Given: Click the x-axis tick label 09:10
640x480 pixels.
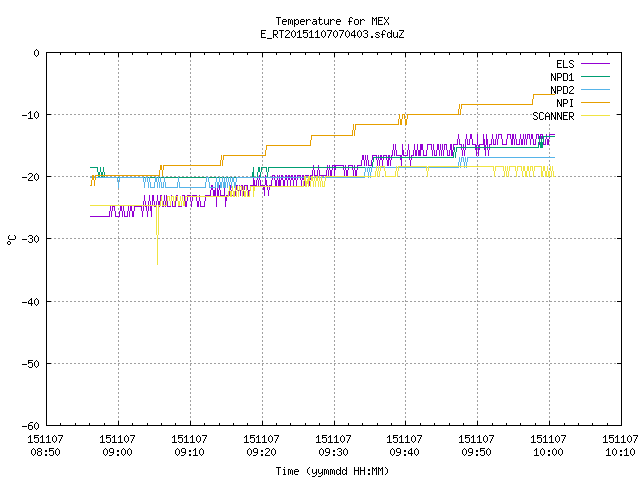Looking at the screenshot, I should (x=189, y=452).
